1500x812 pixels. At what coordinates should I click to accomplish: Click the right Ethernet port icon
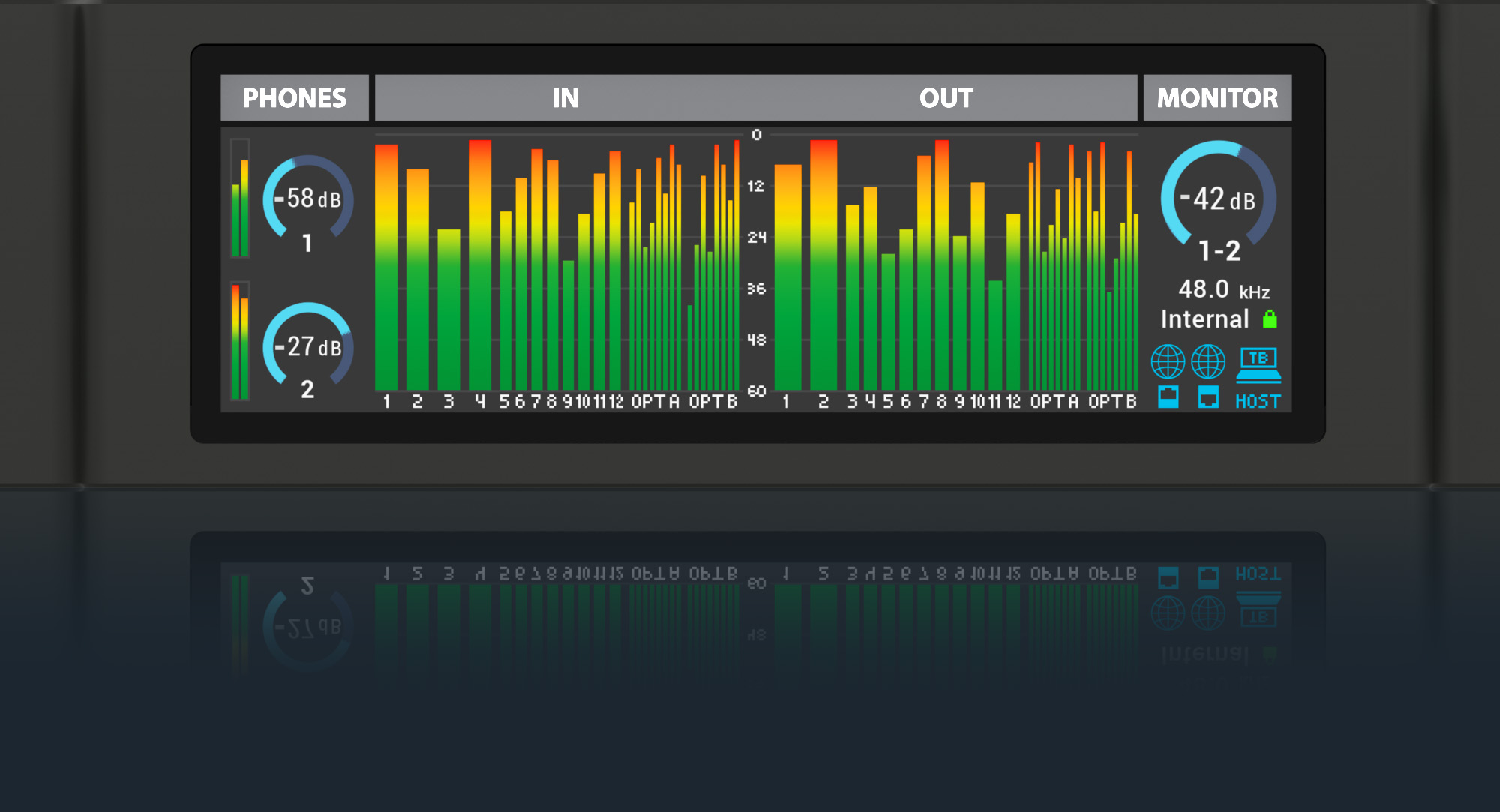pos(1208,397)
